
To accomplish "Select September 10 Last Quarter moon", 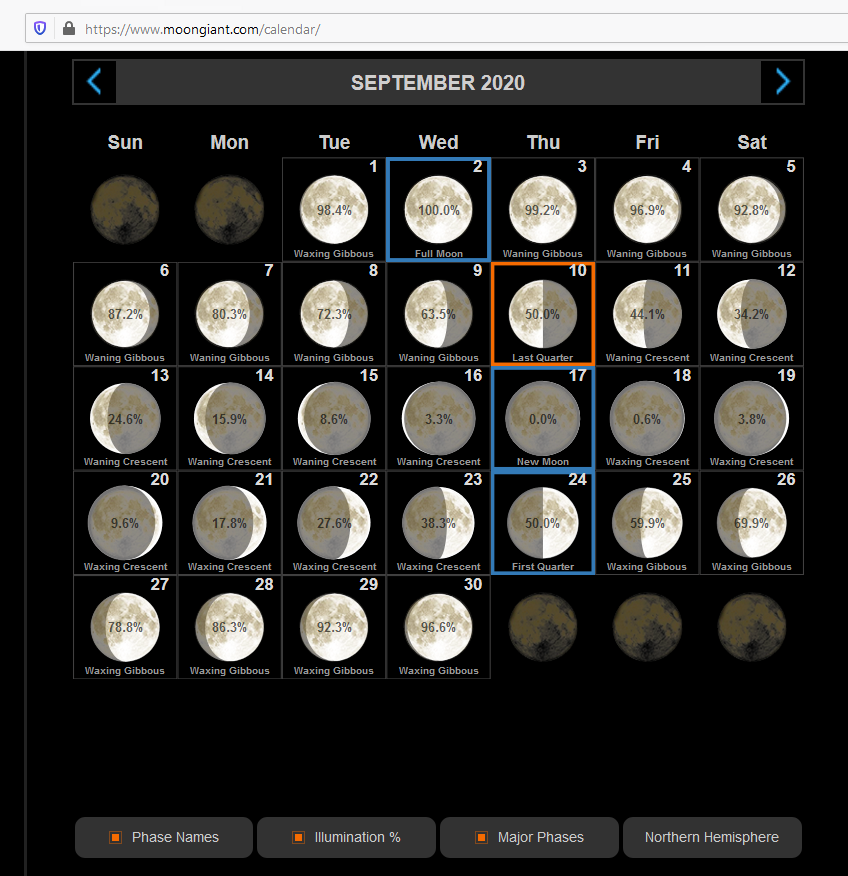I will [543, 314].
